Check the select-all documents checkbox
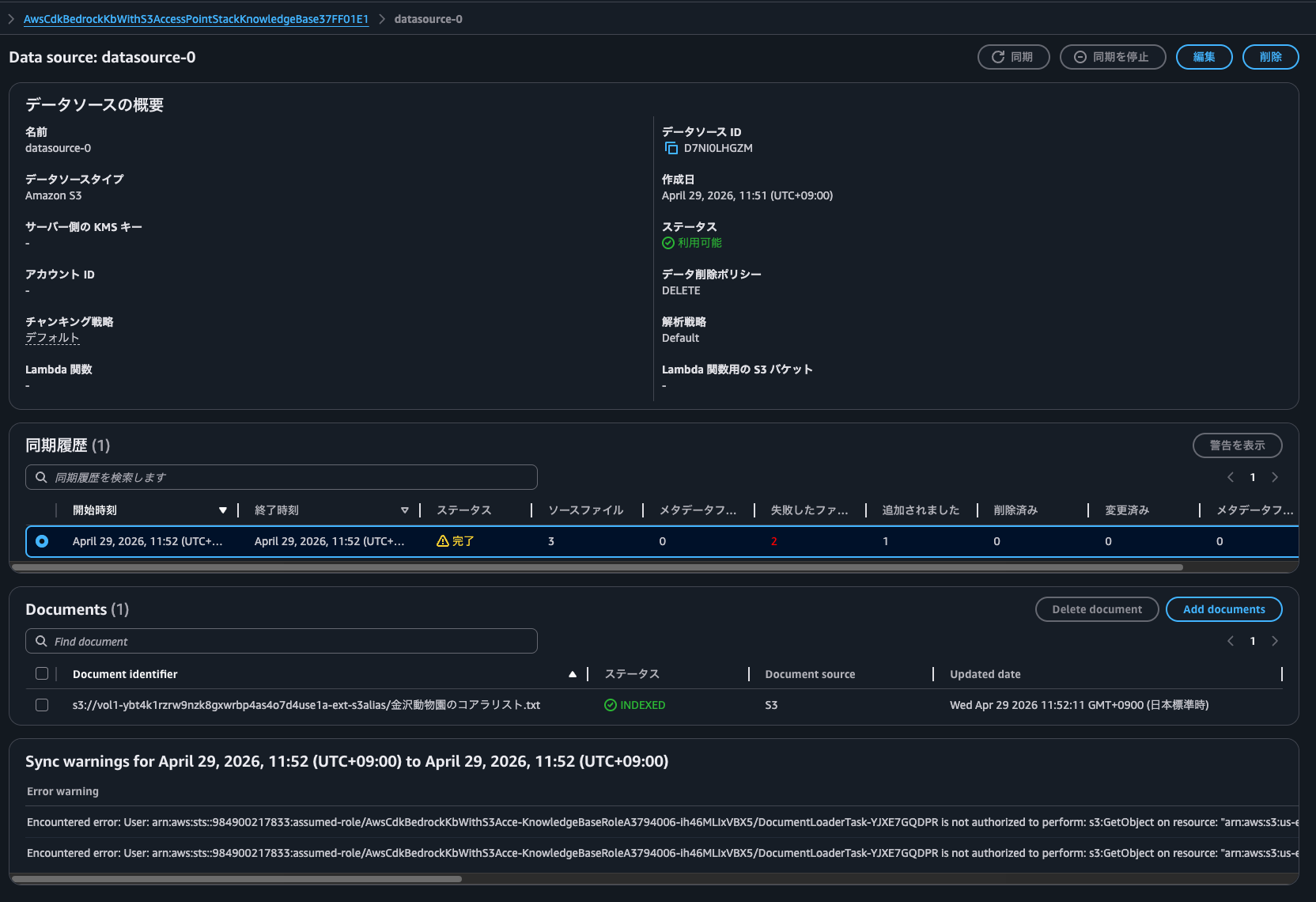The height and width of the screenshot is (902, 1316). tap(42, 673)
